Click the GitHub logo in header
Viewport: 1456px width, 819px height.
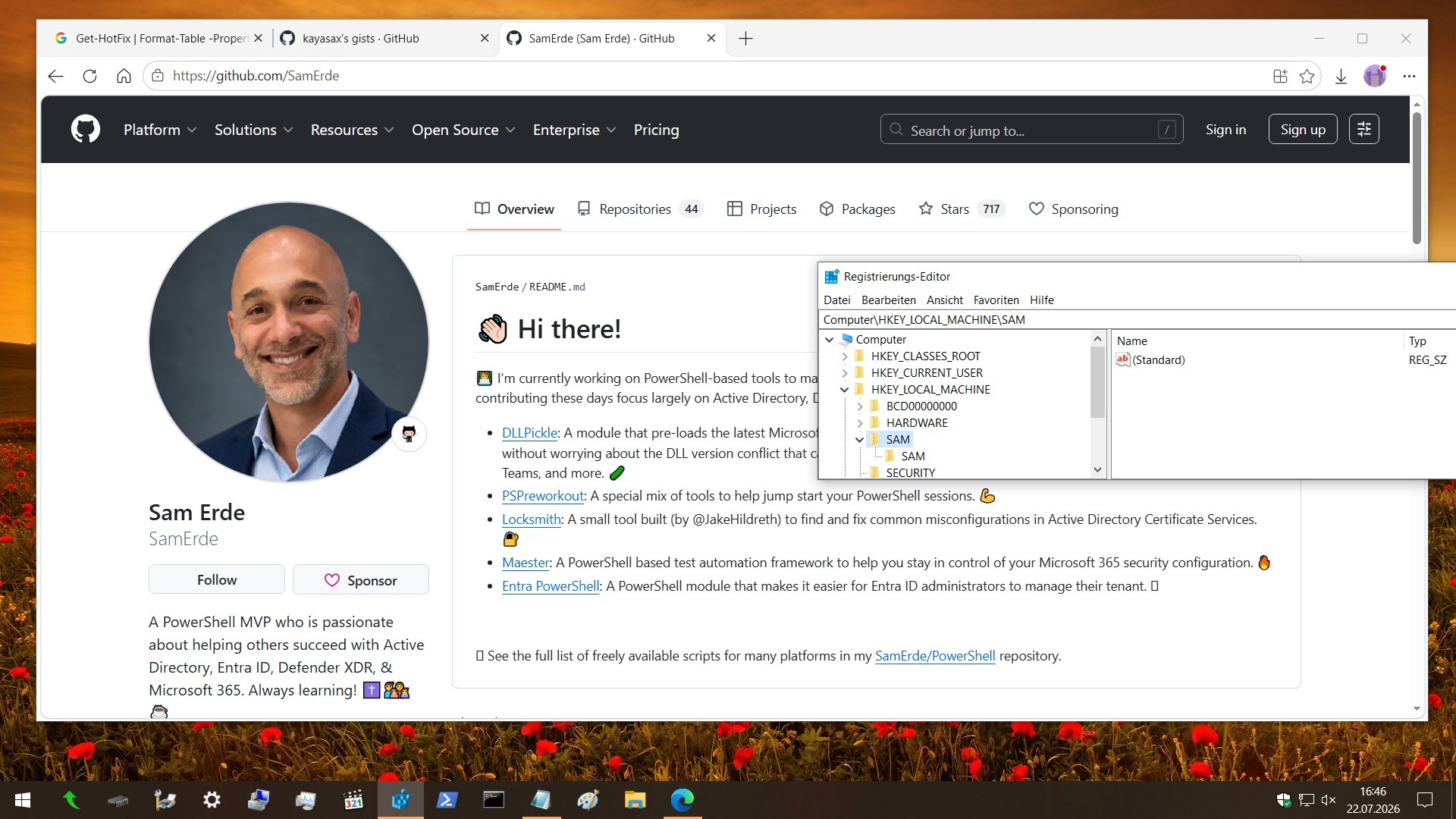click(86, 130)
